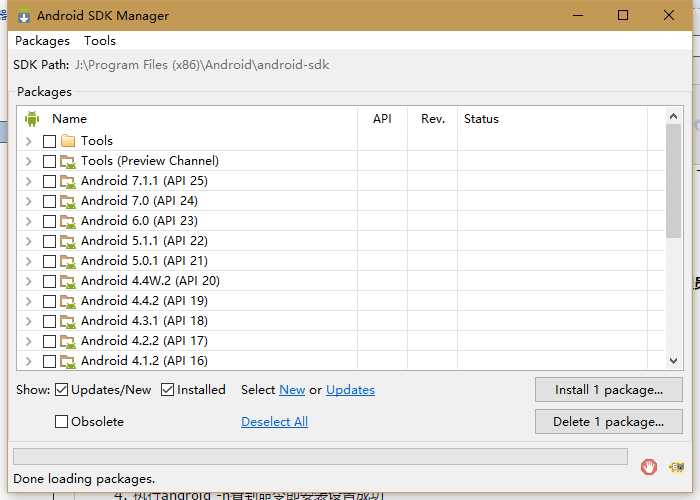Expand the Android 4.1.2 (API 16) node
Image resolution: width=700 pixels, height=500 pixels.
coord(29,361)
